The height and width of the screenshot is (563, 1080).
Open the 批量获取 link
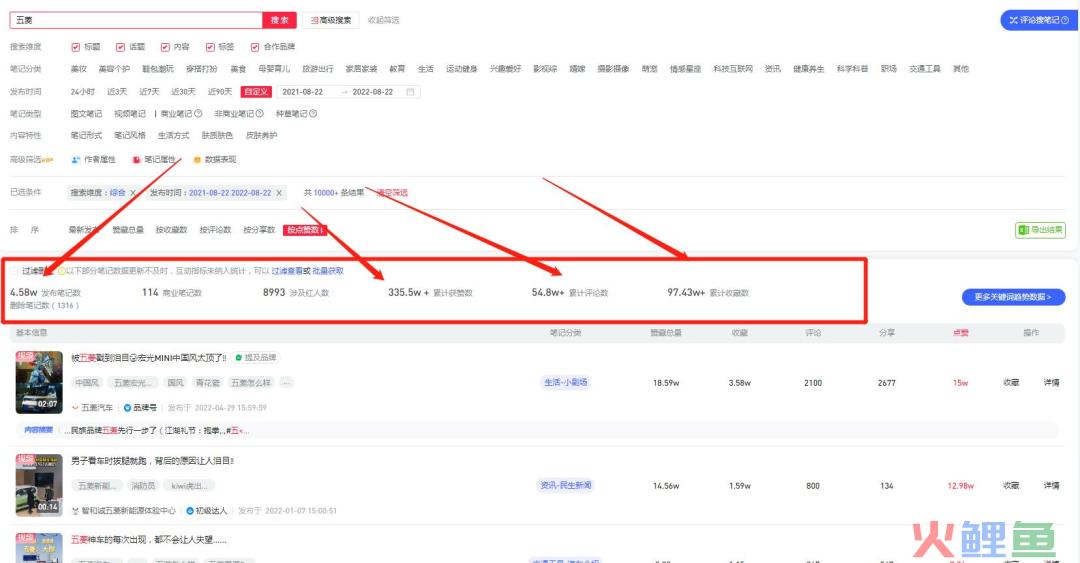328,271
